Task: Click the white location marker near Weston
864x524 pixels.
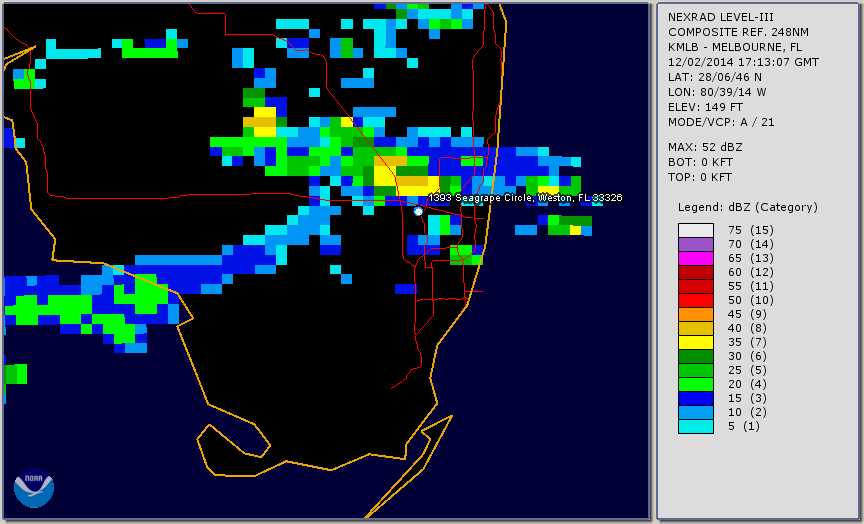Action: (418, 212)
